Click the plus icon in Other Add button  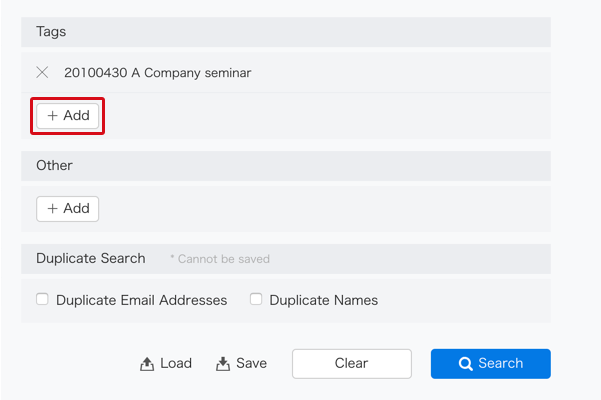(53, 208)
